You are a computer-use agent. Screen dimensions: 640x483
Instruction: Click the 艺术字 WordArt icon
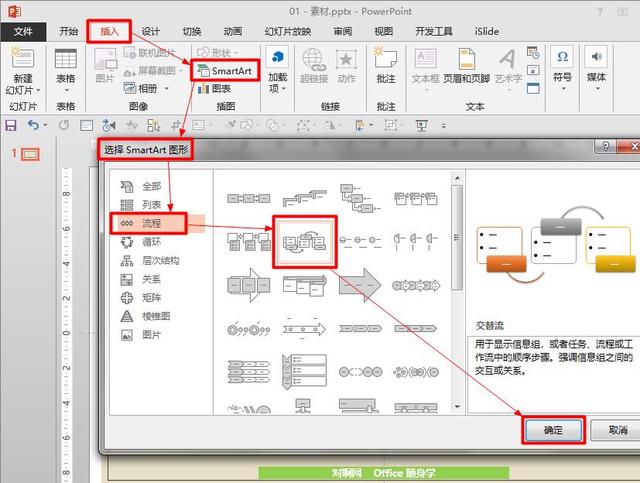508,58
